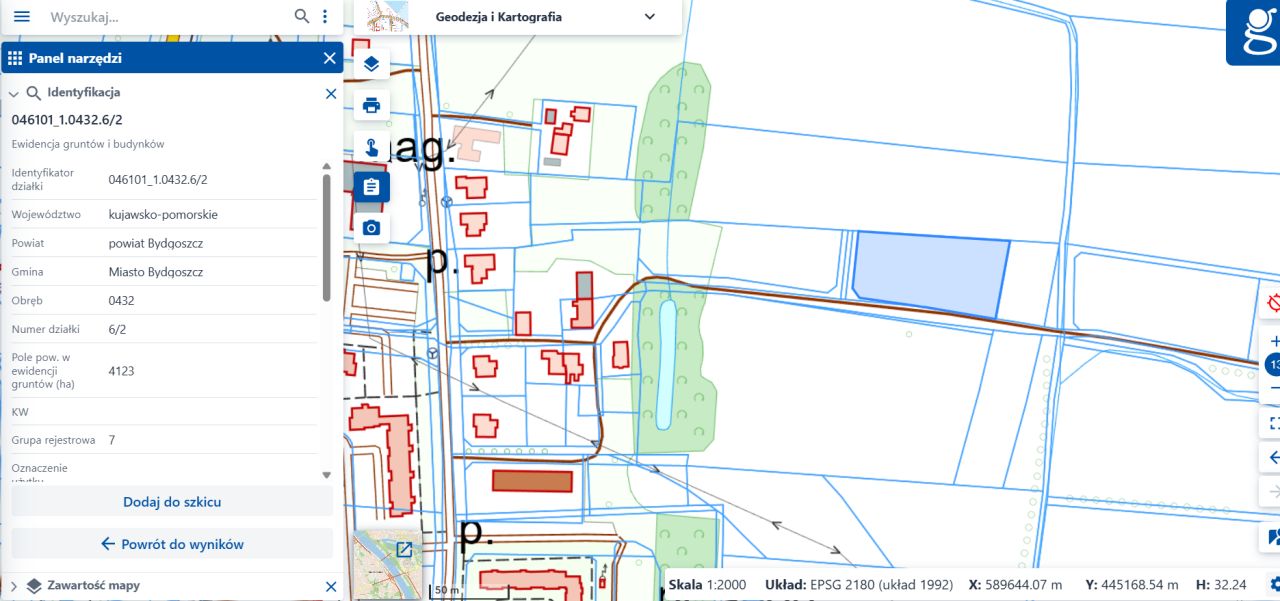The height and width of the screenshot is (601, 1280).
Task: Expand the Zawartość mapy section
Action: (13, 585)
